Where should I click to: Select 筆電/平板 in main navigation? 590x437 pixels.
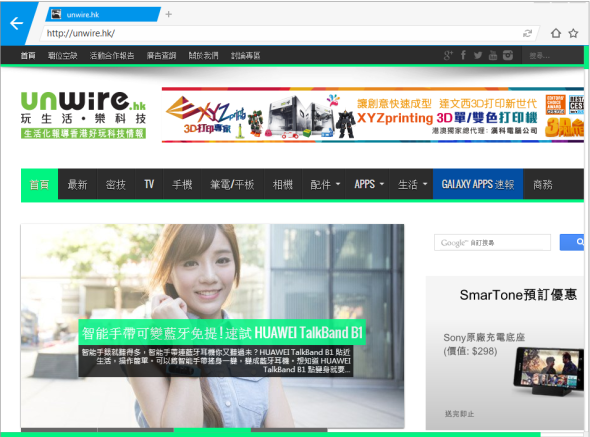tap(233, 184)
